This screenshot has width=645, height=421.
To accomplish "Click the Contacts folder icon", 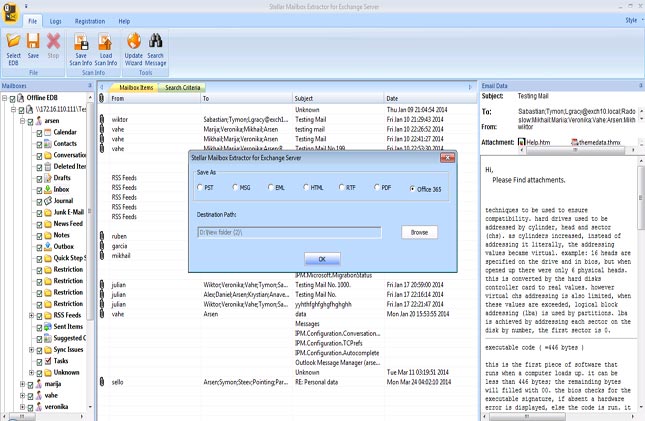I will (x=48, y=144).
